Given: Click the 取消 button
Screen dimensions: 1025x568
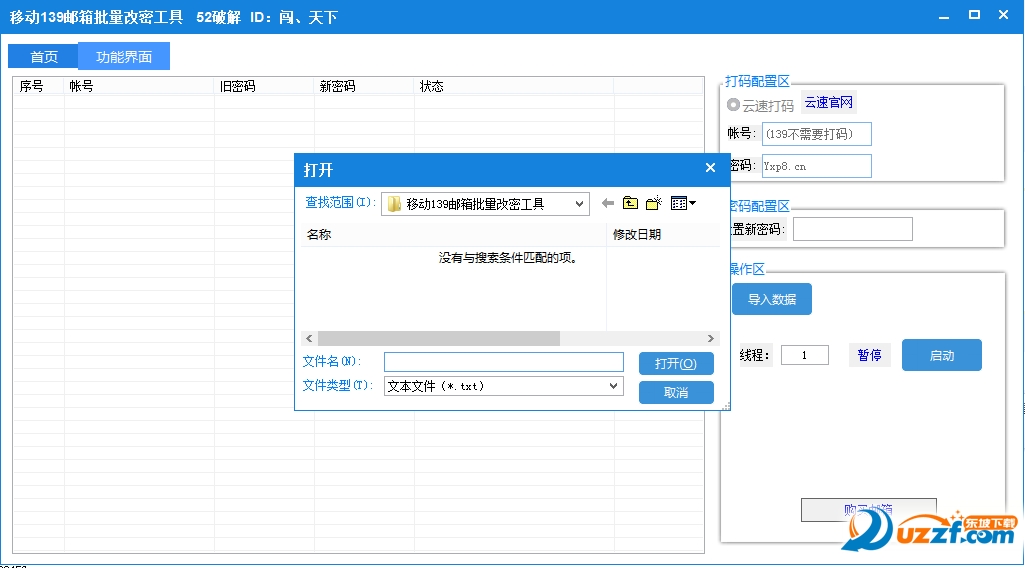Looking at the screenshot, I should (x=676, y=393).
